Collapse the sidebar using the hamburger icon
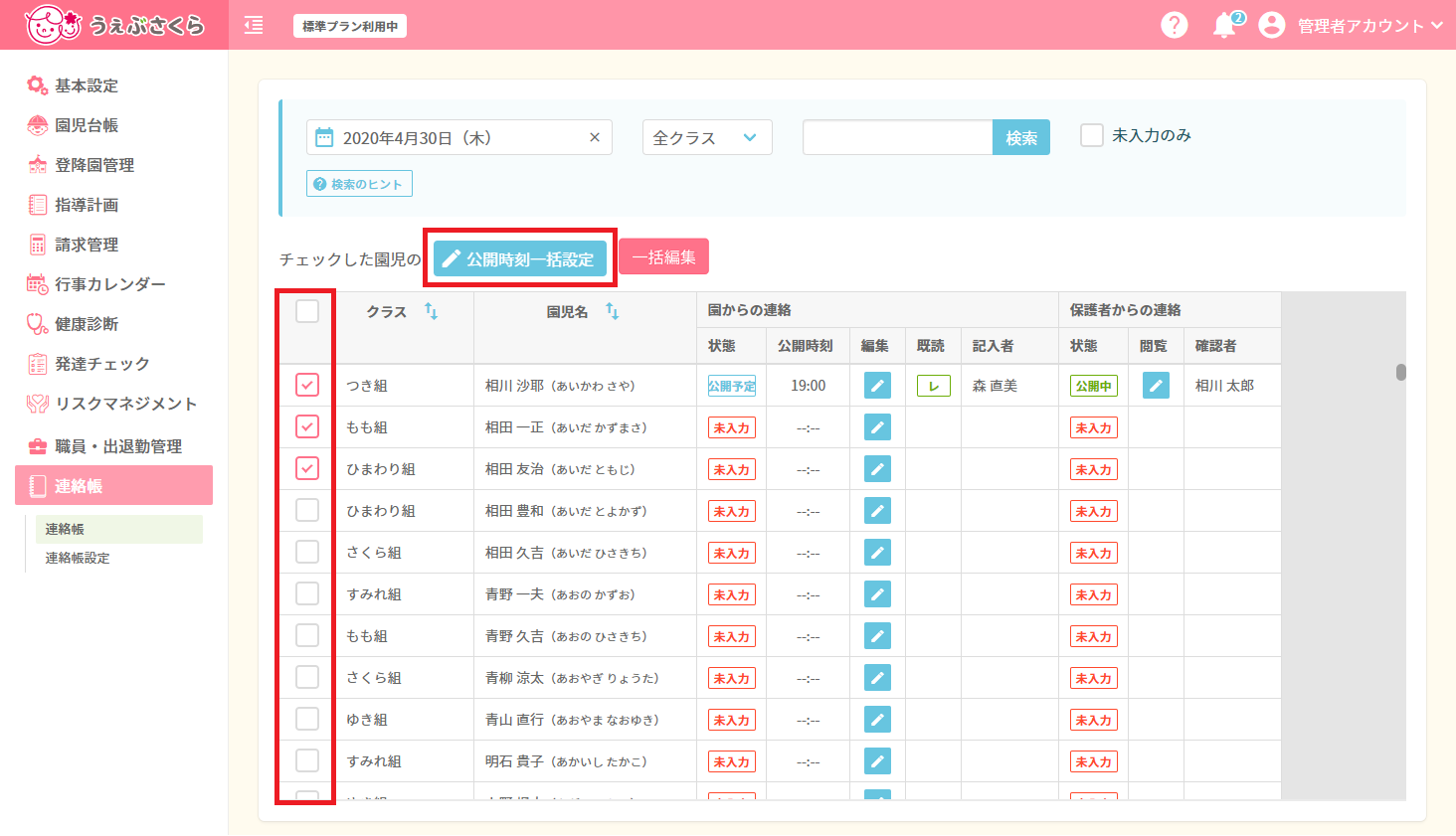 (253, 25)
